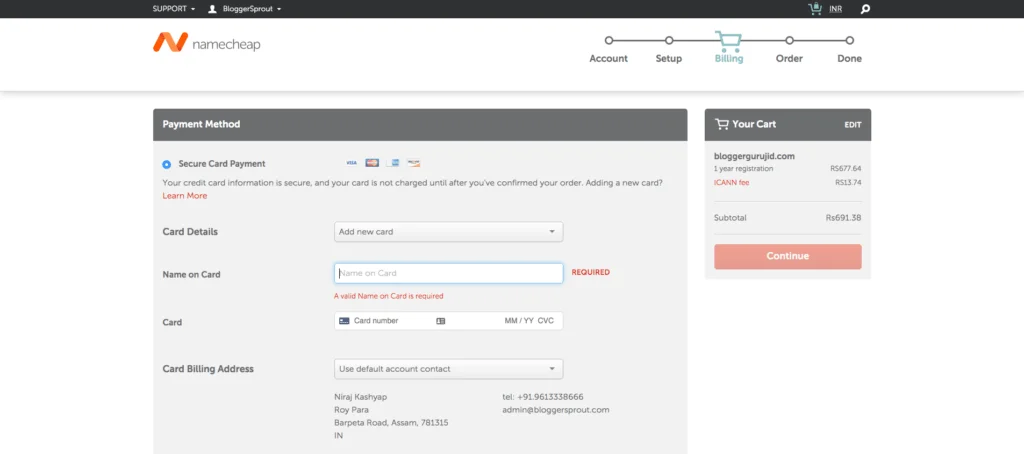Click the Your Cart header cart icon

[x=721, y=124]
